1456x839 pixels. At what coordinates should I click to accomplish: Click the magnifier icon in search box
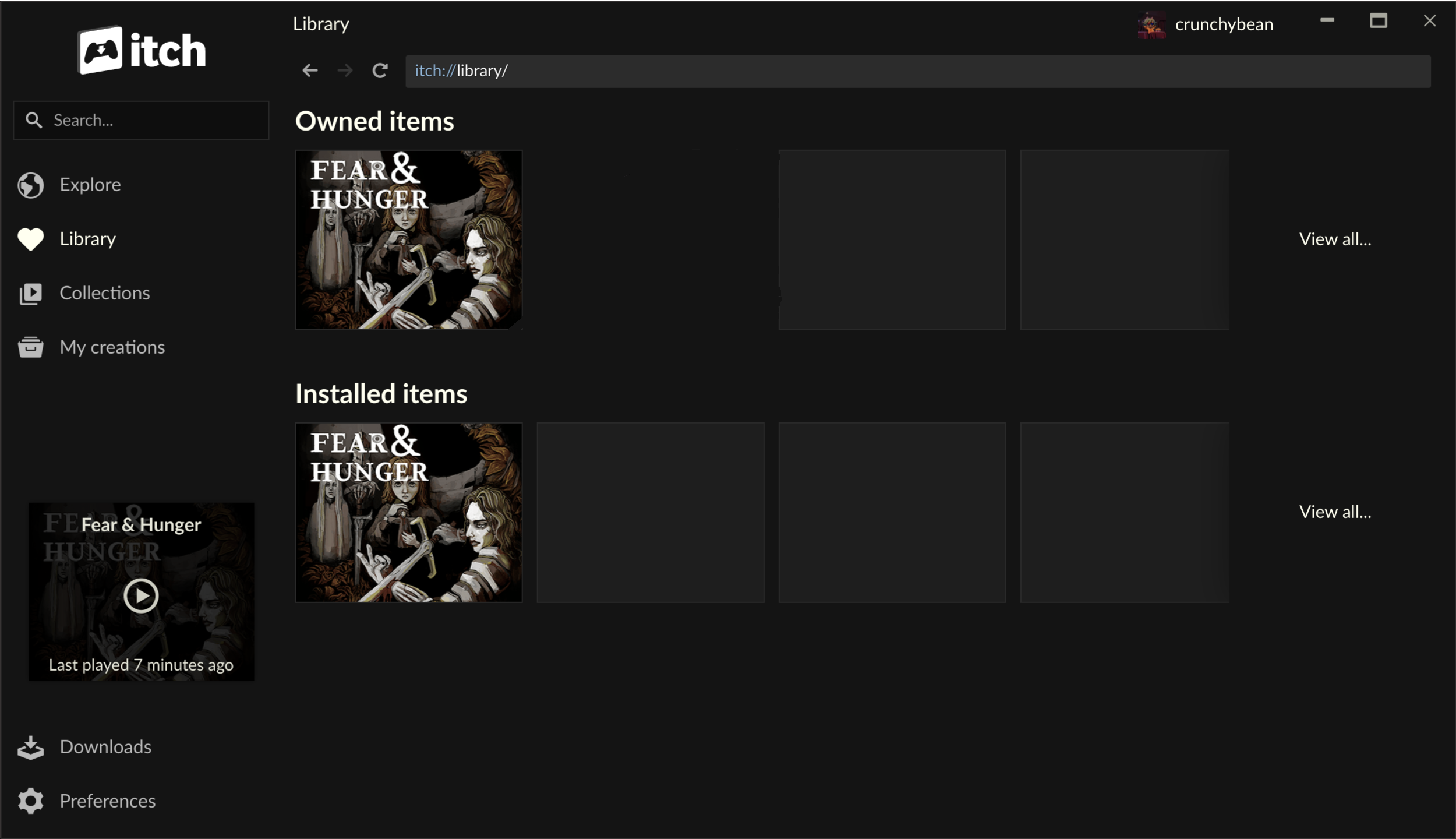34,121
